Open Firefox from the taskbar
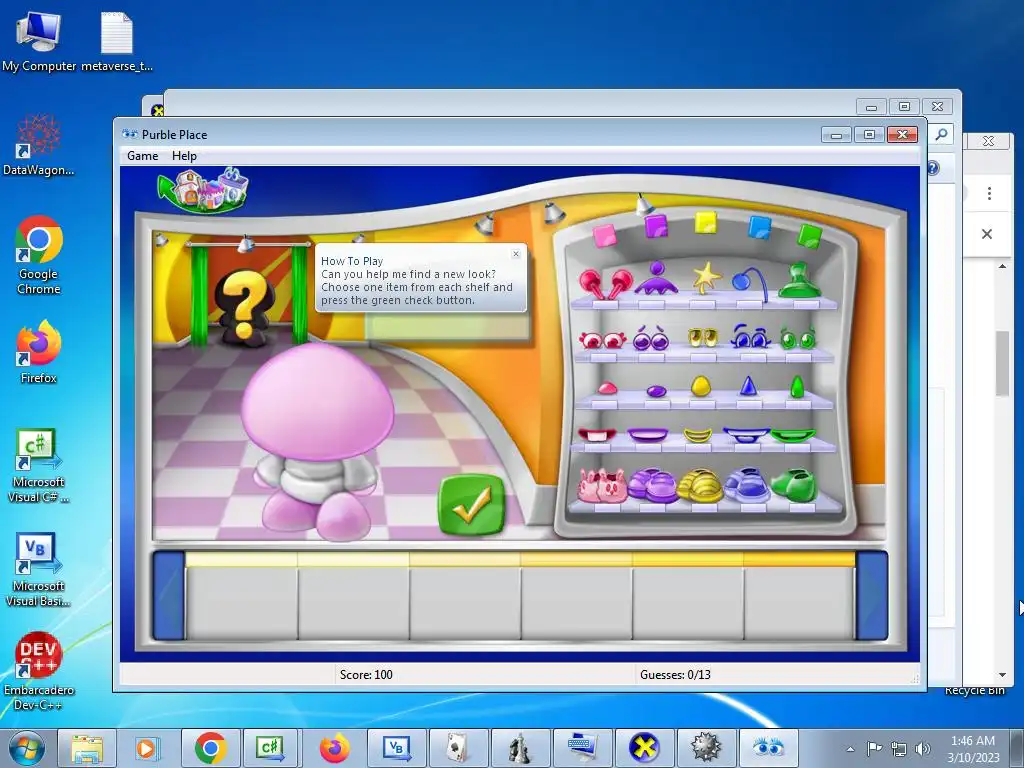Image resolution: width=1024 pixels, height=768 pixels. [x=334, y=748]
